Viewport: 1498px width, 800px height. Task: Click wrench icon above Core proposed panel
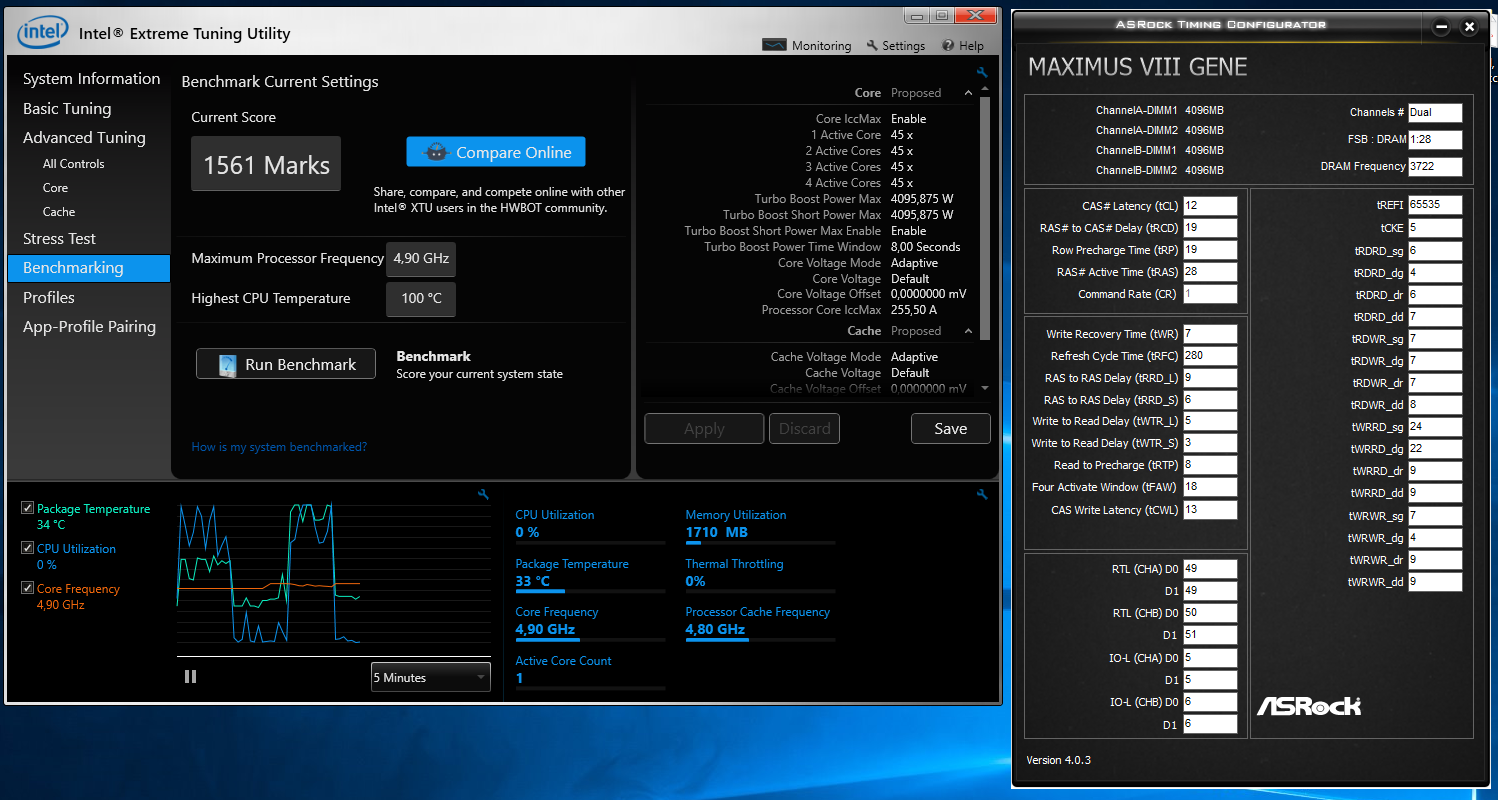(982, 72)
